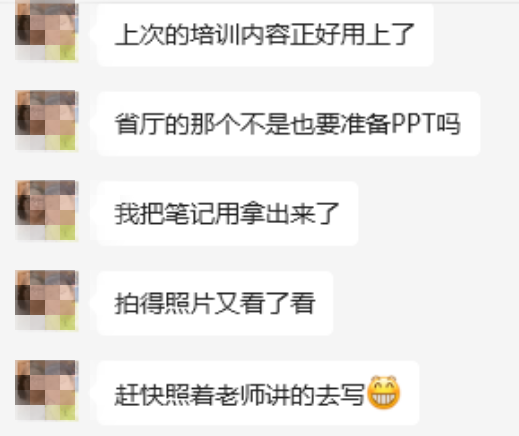Click the 培训内容 words in first message
The width and height of the screenshot is (519, 436).
pos(239,34)
